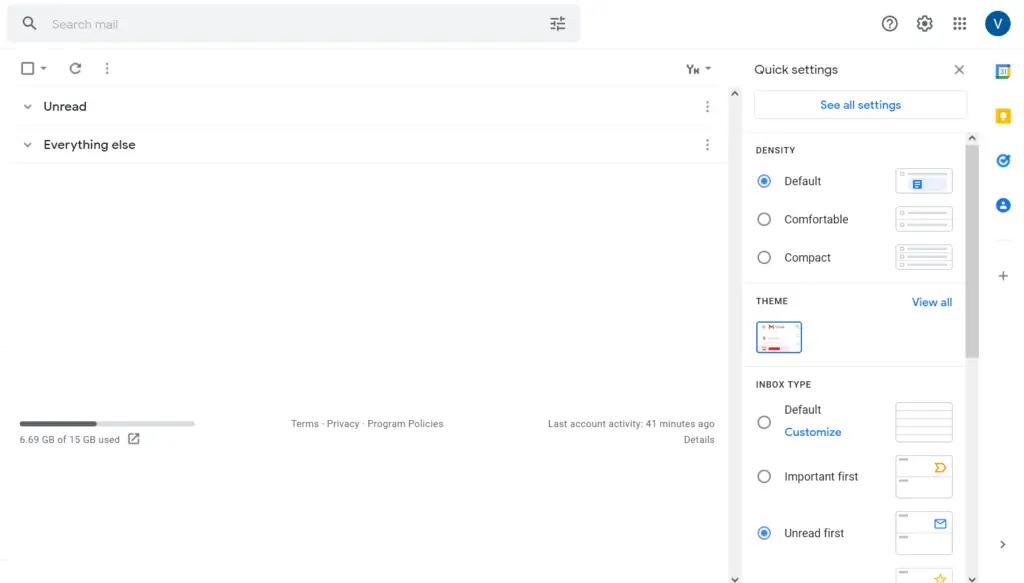The width and height of the screenshot is (1024, 583).
Task: Select Comfortable density option
Action: 763,219
